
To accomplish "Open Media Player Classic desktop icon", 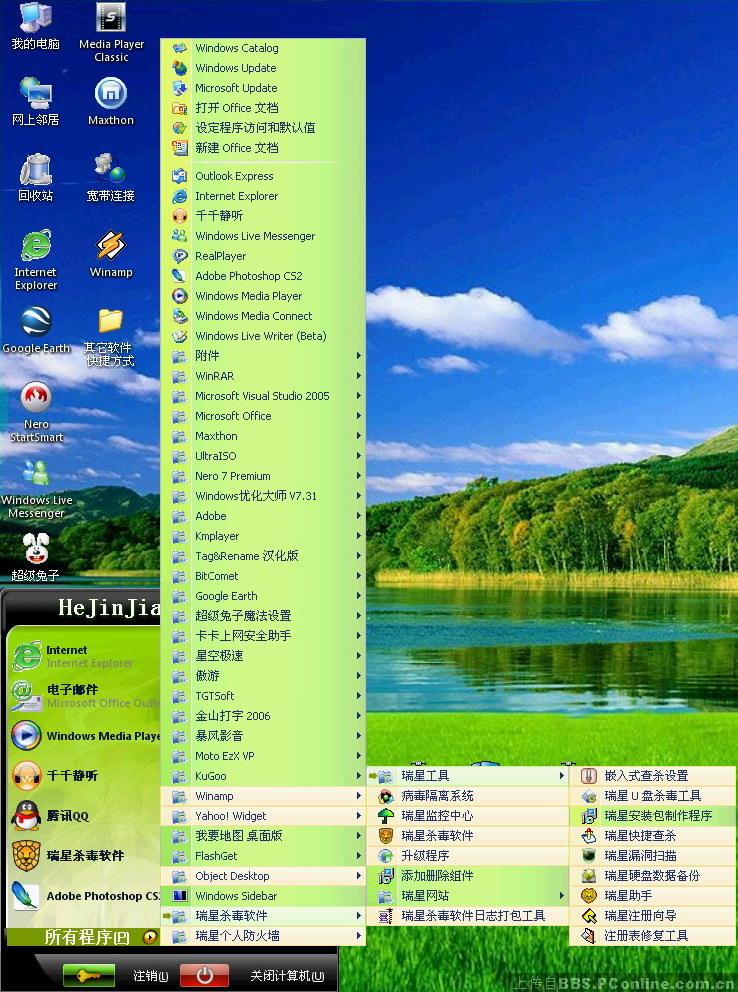I will click(111, 33).
